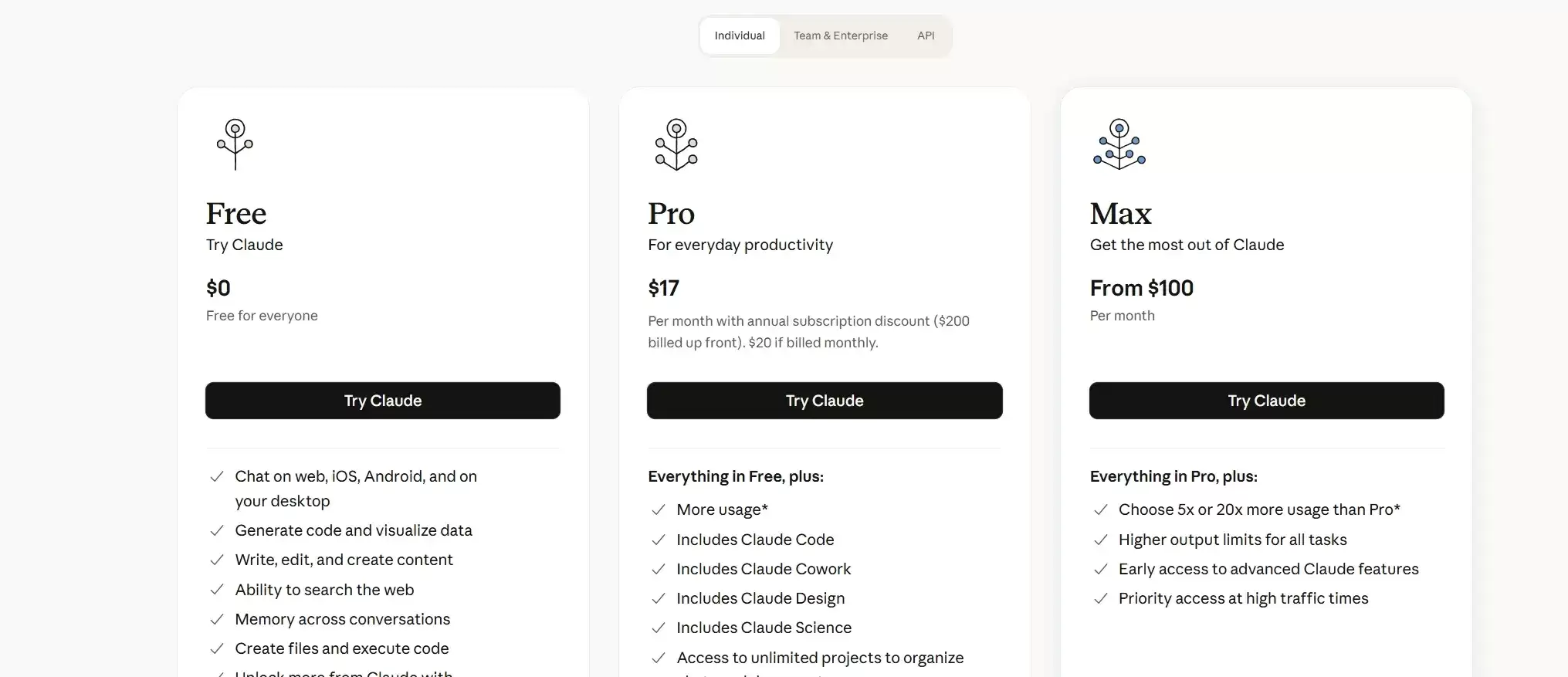Click Try Claude under Max plan
This screenshot has width=1568, height=677.
click(x=1267, y=401)
